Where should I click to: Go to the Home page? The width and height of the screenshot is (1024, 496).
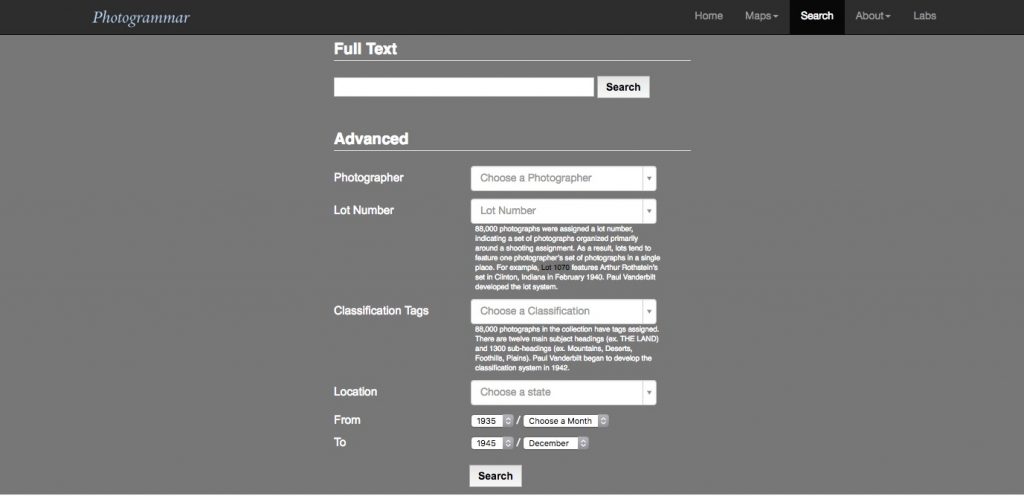pyautogui.click(x=708, y=16)
